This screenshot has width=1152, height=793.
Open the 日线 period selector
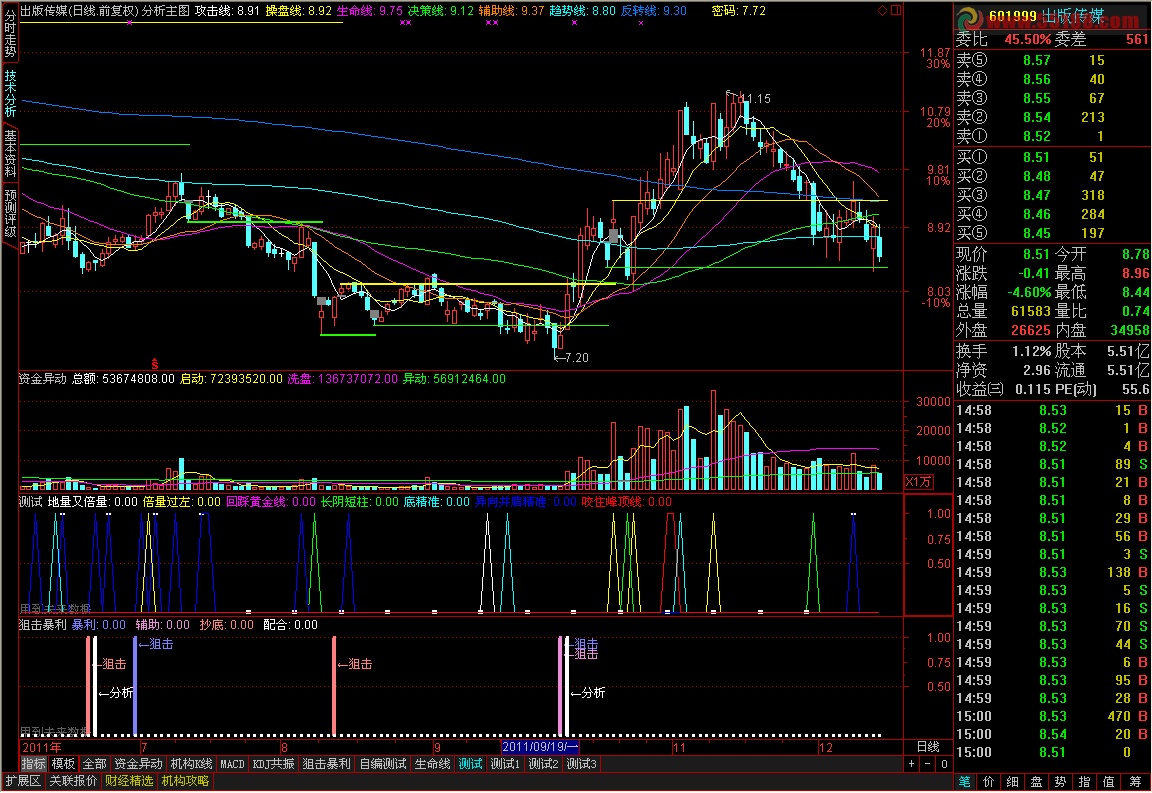tap(928, 747)
